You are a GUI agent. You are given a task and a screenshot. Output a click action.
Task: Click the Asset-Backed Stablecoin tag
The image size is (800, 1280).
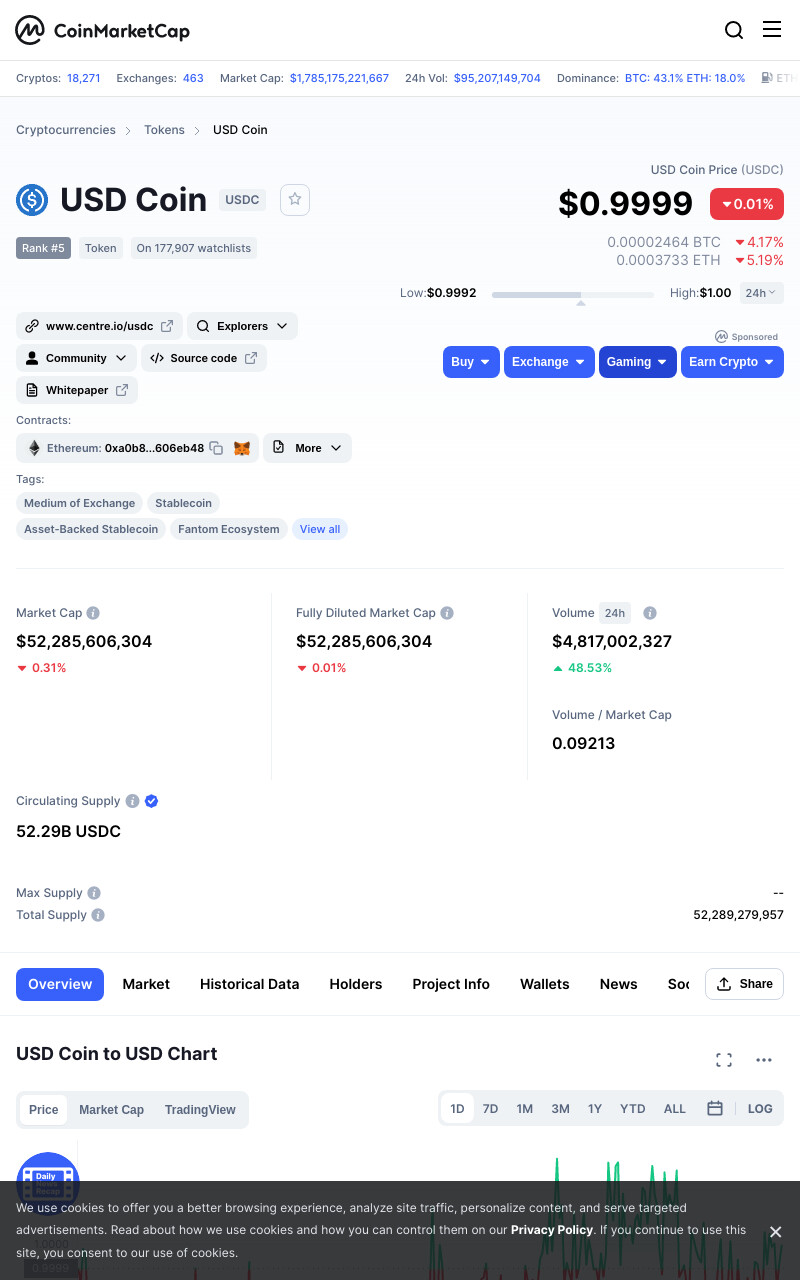(91, 529)
